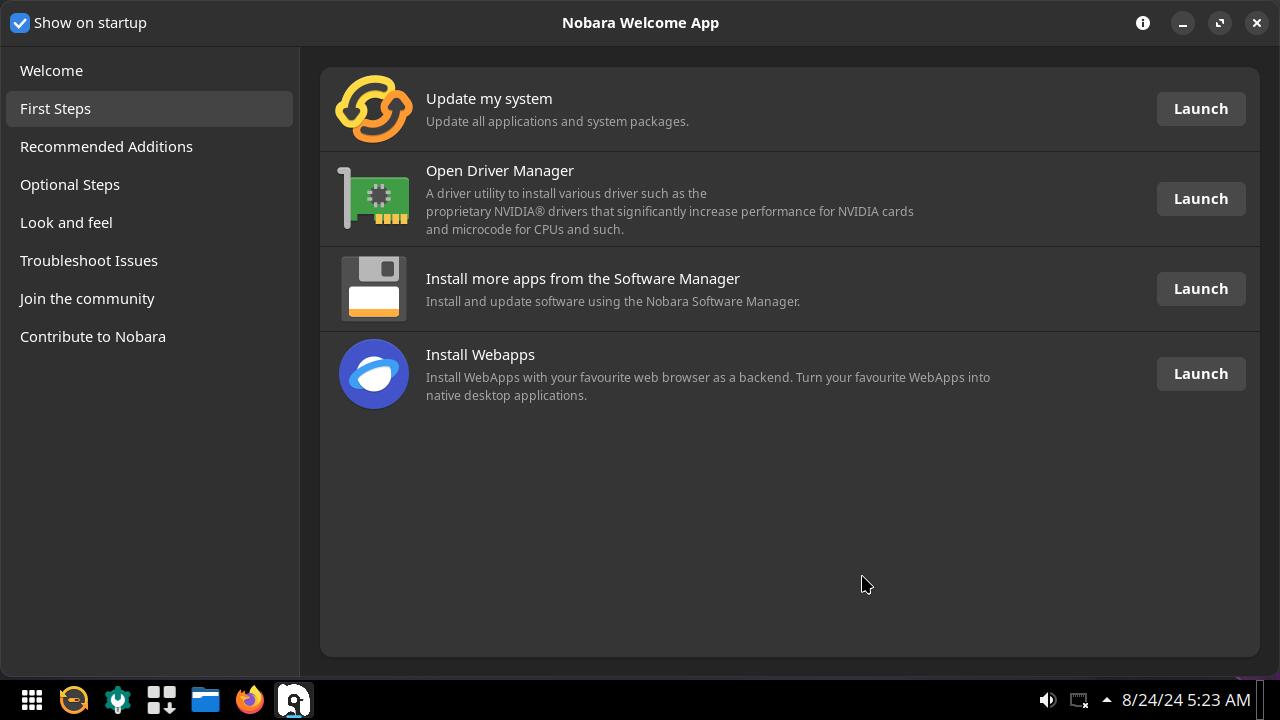Viewport: 1280px width, 720px height.
Task: Switch to Look and feel section
Action: point(149,223)
